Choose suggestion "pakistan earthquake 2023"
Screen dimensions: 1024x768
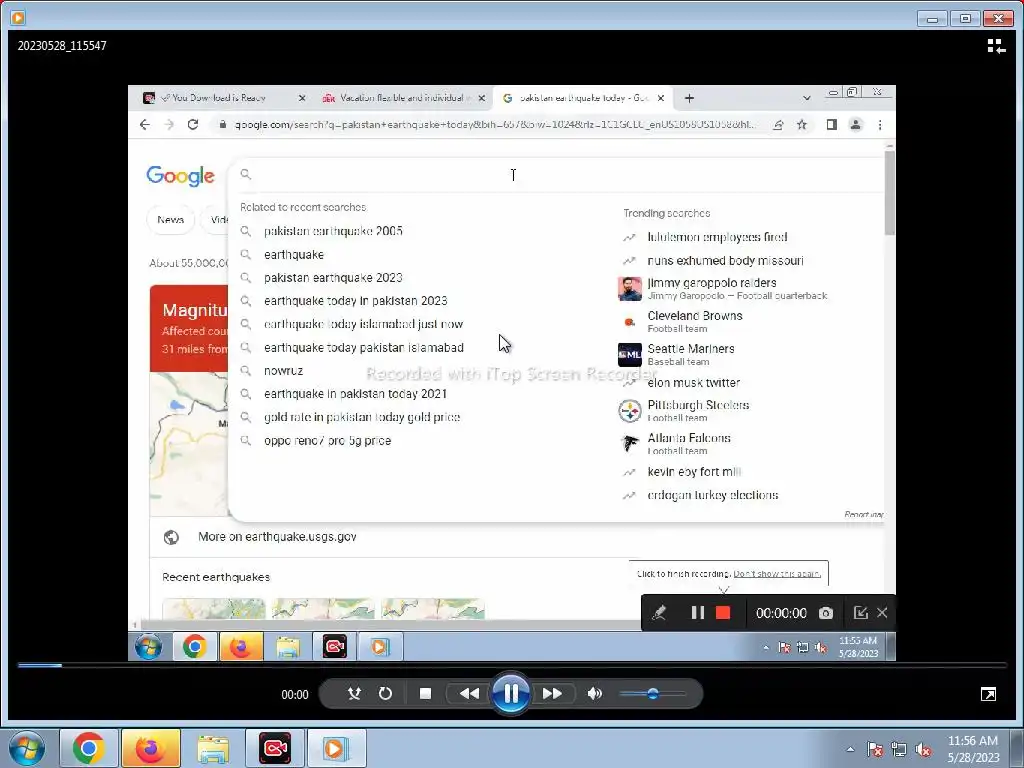coord(333,278)
